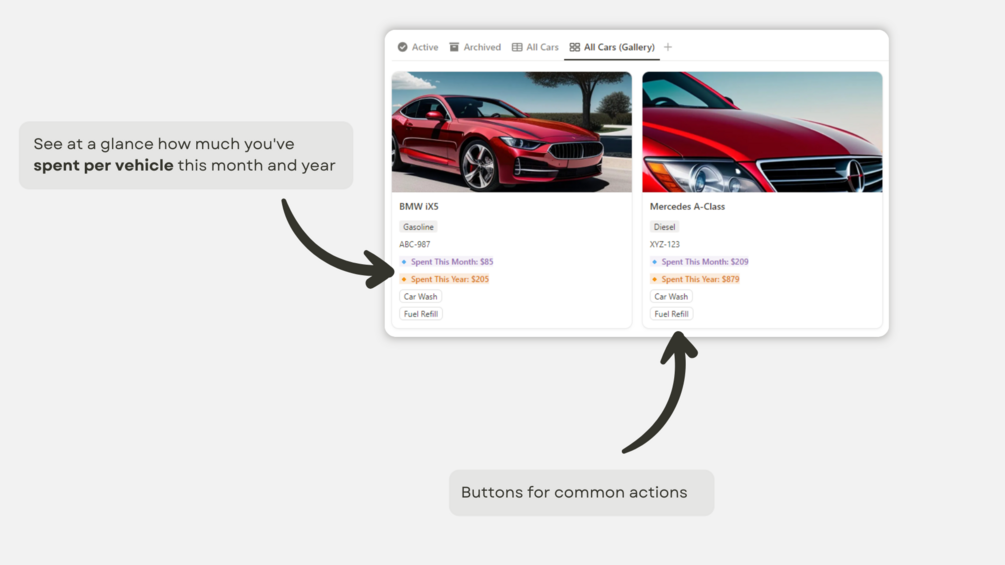Click blue dot beside Mercedes Spent This Month
The image size is (1005, 565).
pos(654,261)
